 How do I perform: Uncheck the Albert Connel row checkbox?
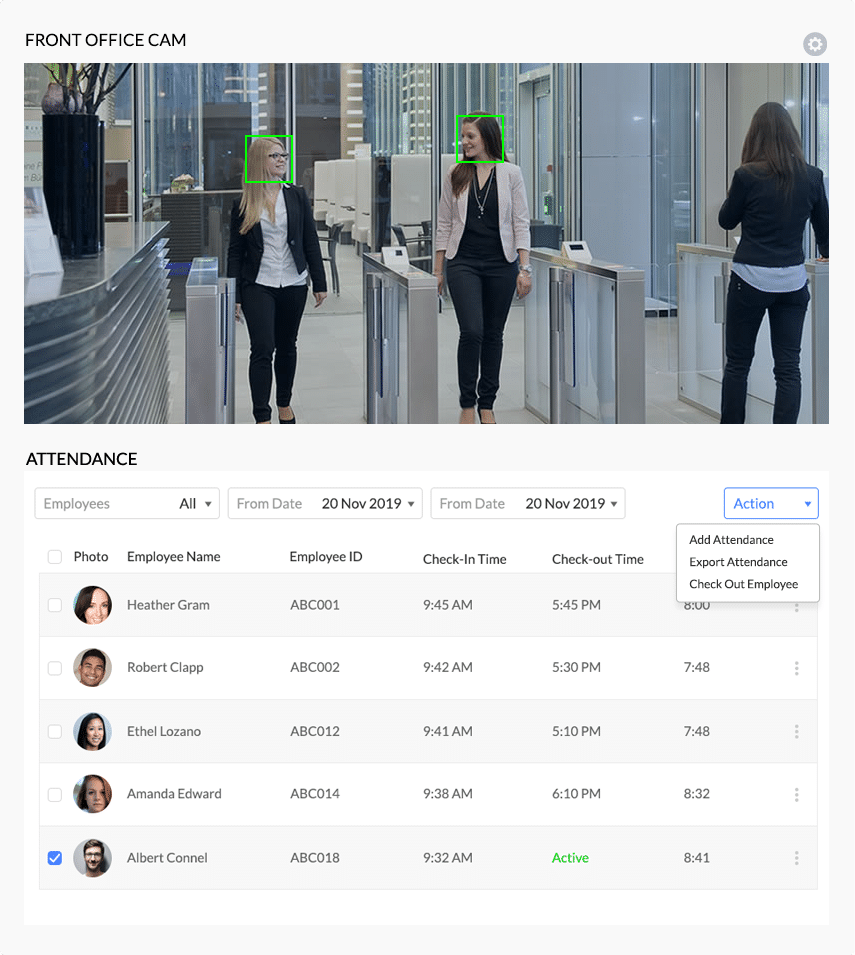coord(55,858)
